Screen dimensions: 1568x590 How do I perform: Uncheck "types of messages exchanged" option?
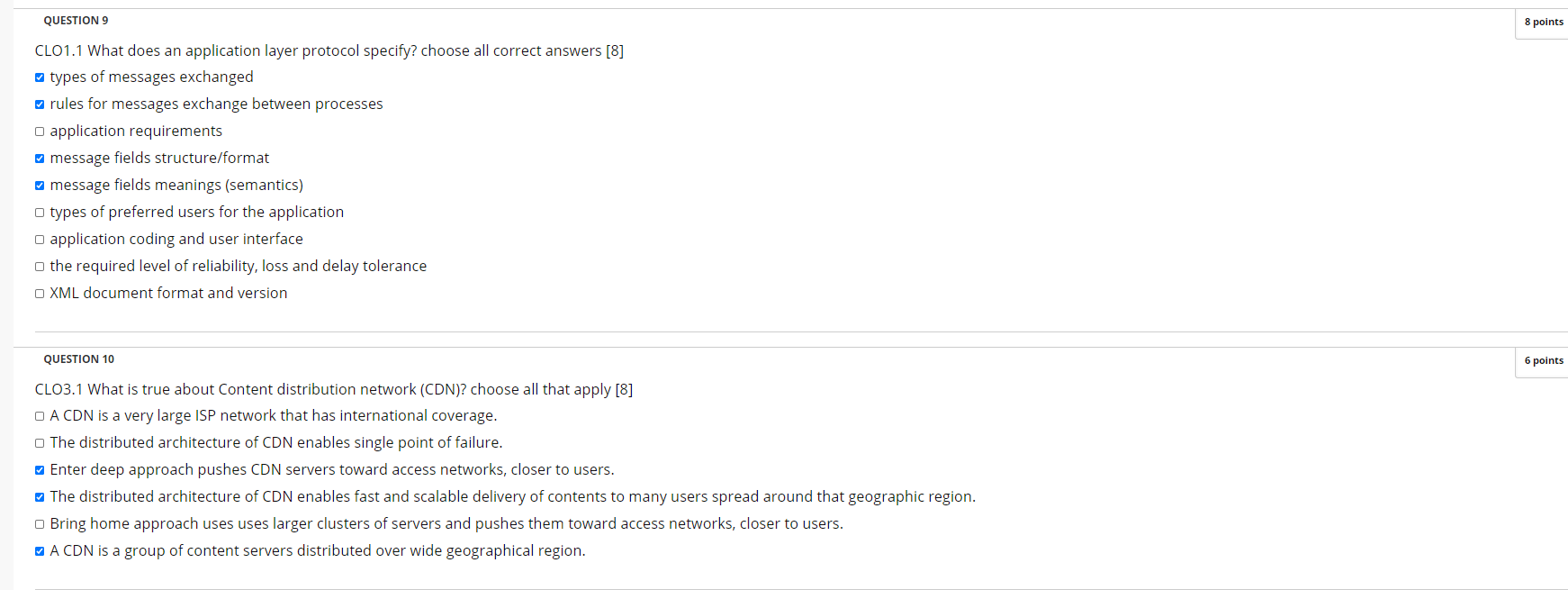coord(40,77)
